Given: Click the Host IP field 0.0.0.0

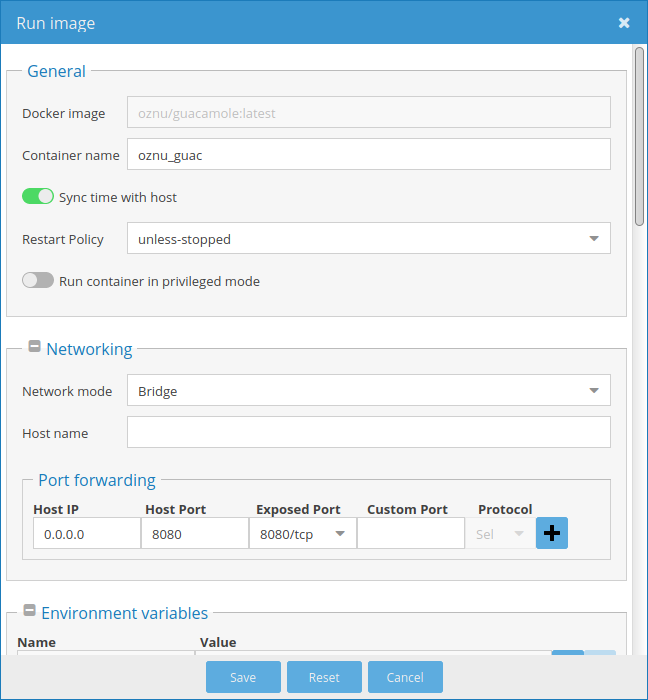Looking at the screenshot, I should (87, 533).
